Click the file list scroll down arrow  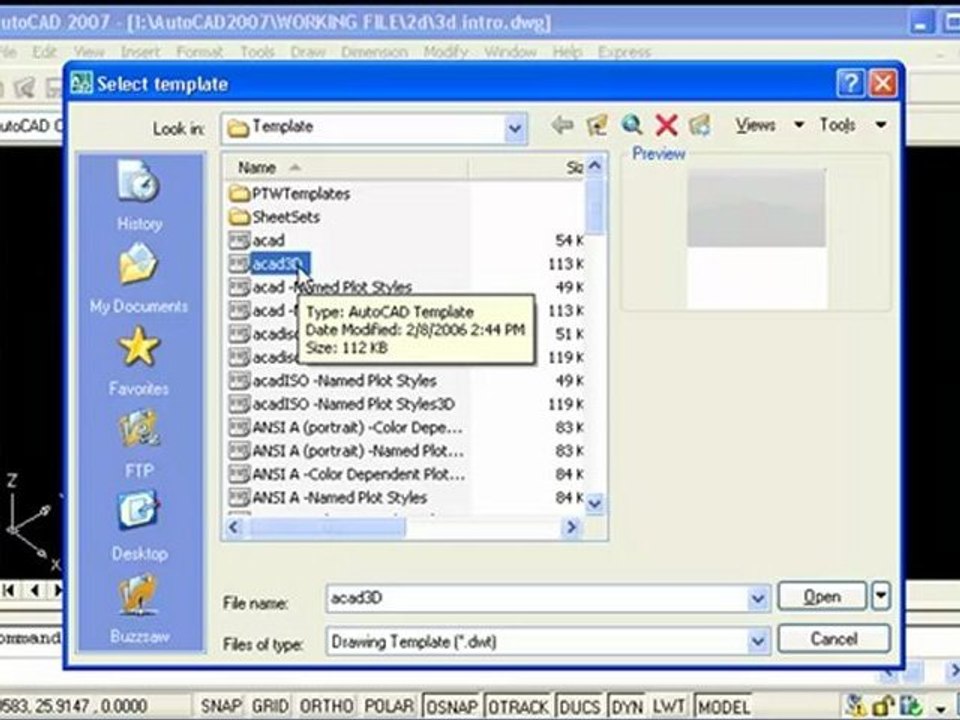click(x=594, y=504)
